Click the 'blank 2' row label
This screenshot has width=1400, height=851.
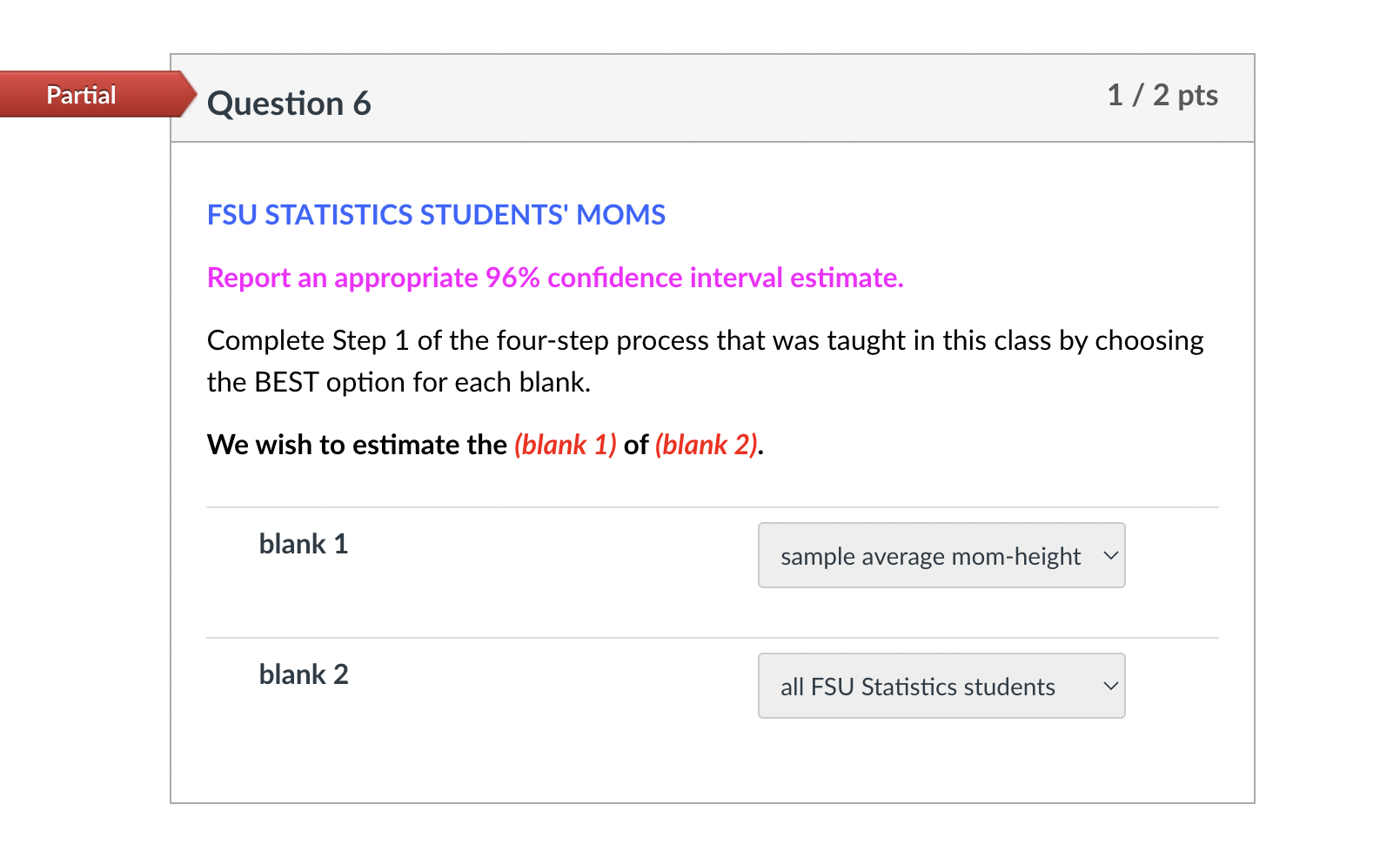click(303, 673)
